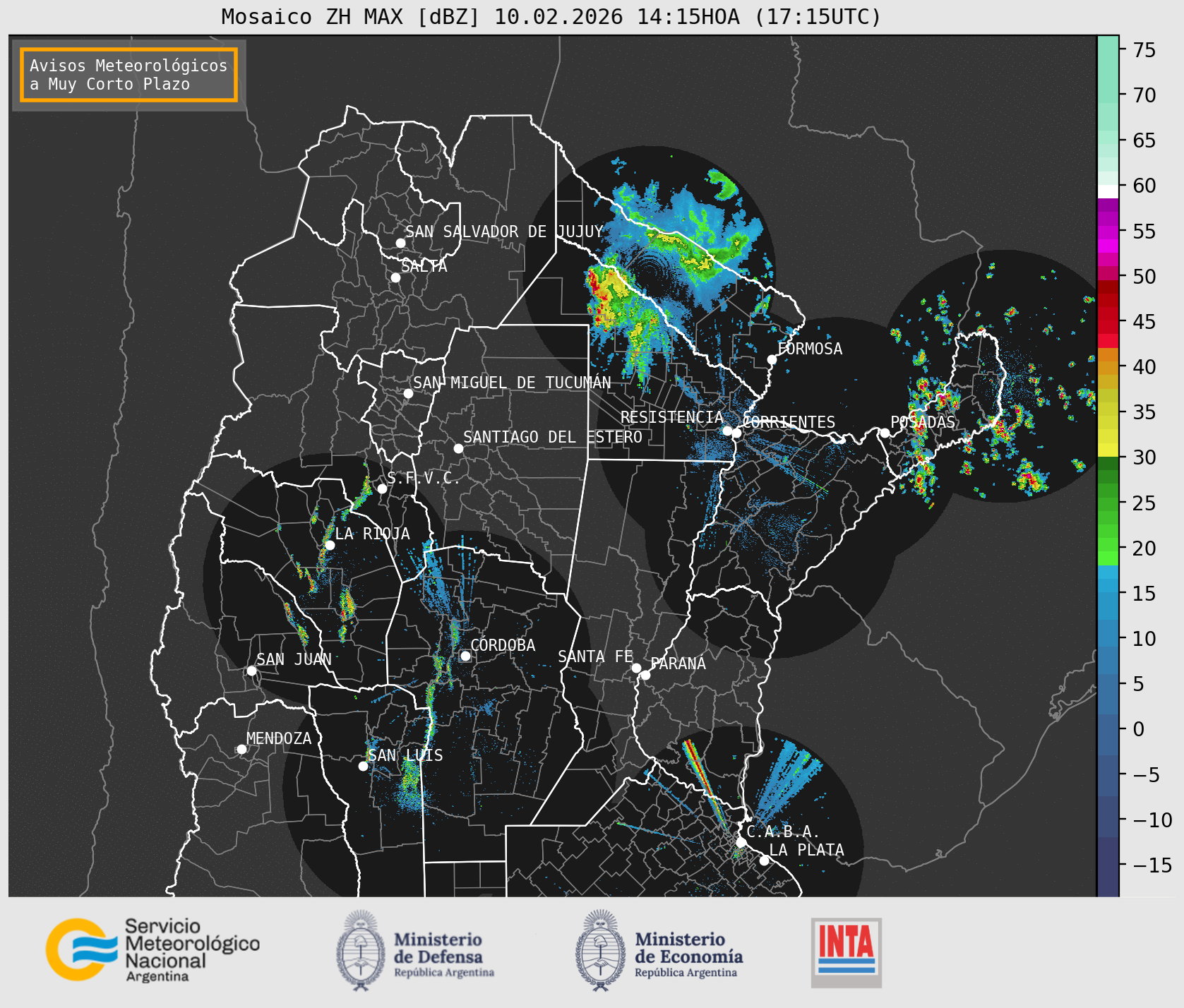
Task: Click the S.F.V.C. city marker
Action: pos(382,488)
